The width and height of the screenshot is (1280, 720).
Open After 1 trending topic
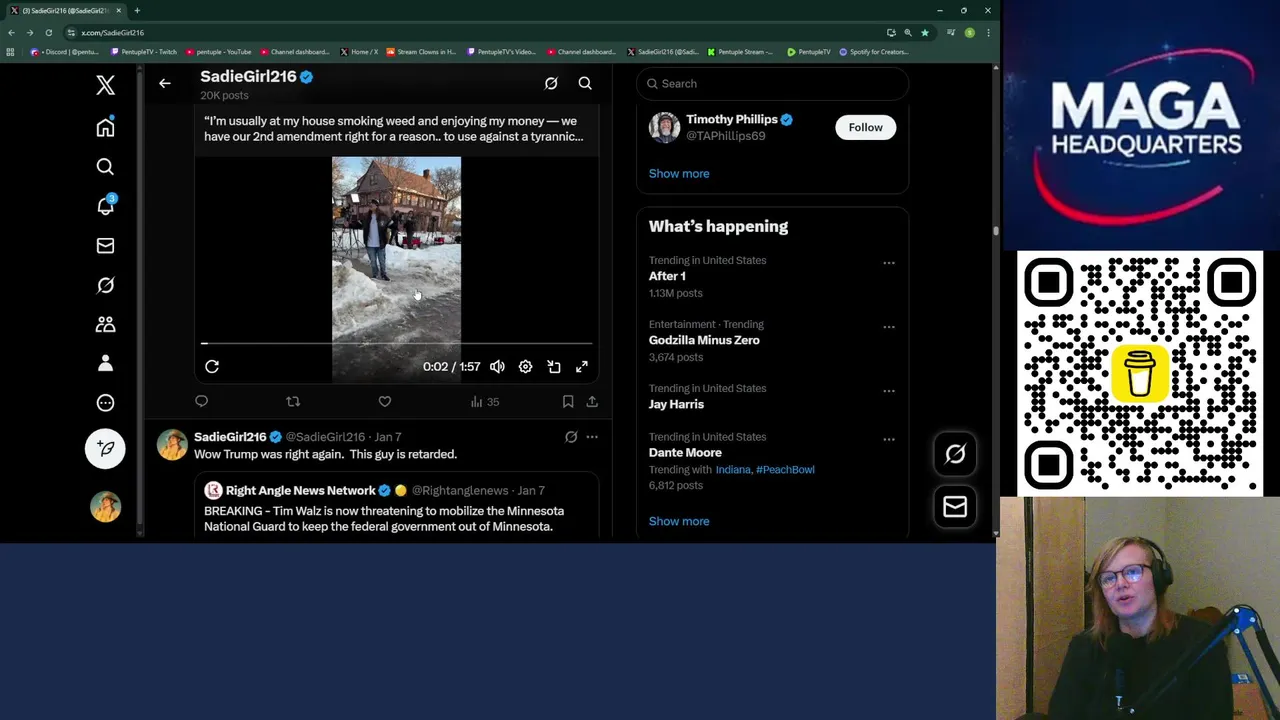click(x=667, y=276)
